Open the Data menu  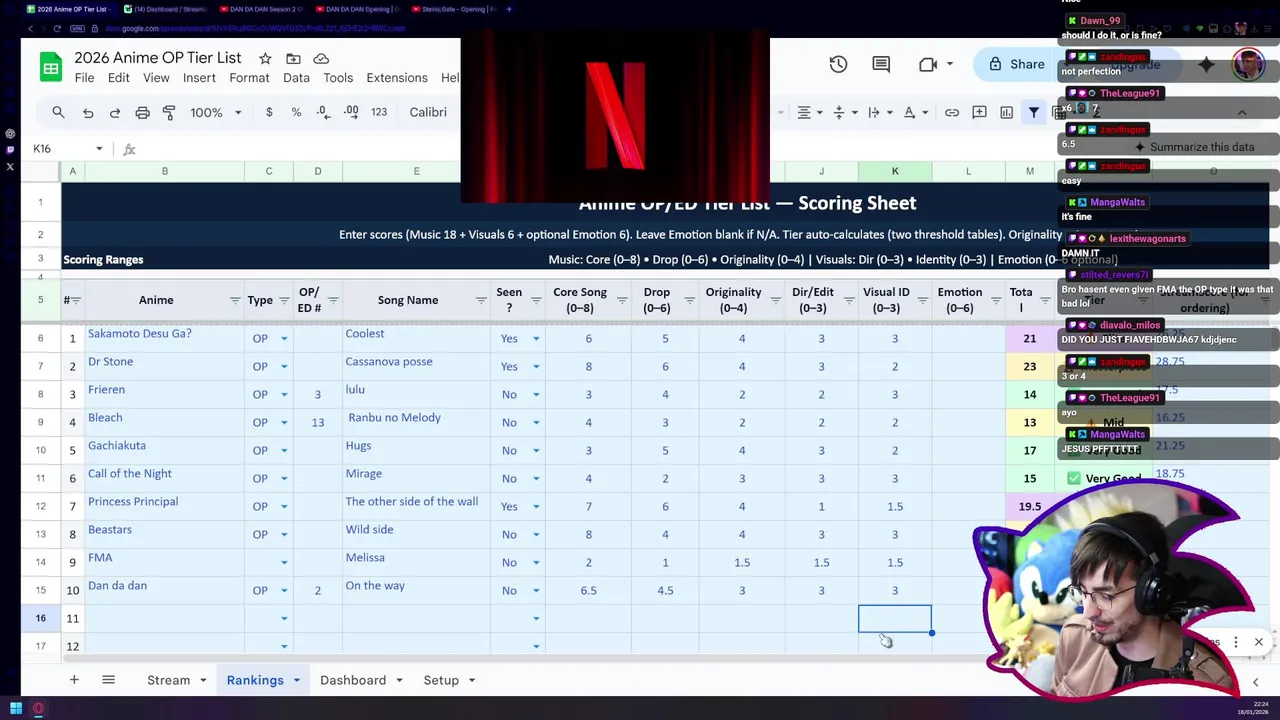coord(296,78)
